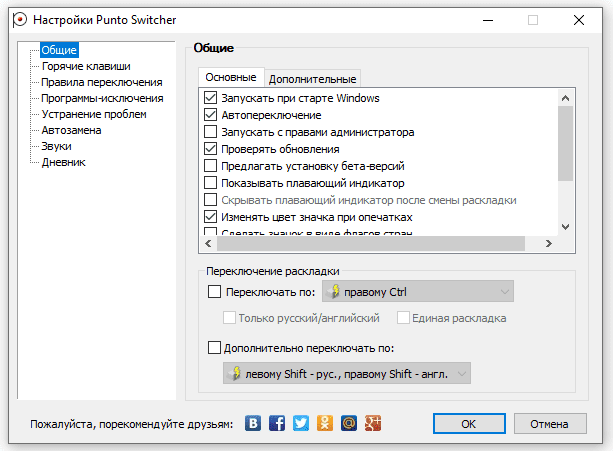Select Автозамена in the settings tree
This screenshot has width=613, height=451.
click(x=71, y=130)
